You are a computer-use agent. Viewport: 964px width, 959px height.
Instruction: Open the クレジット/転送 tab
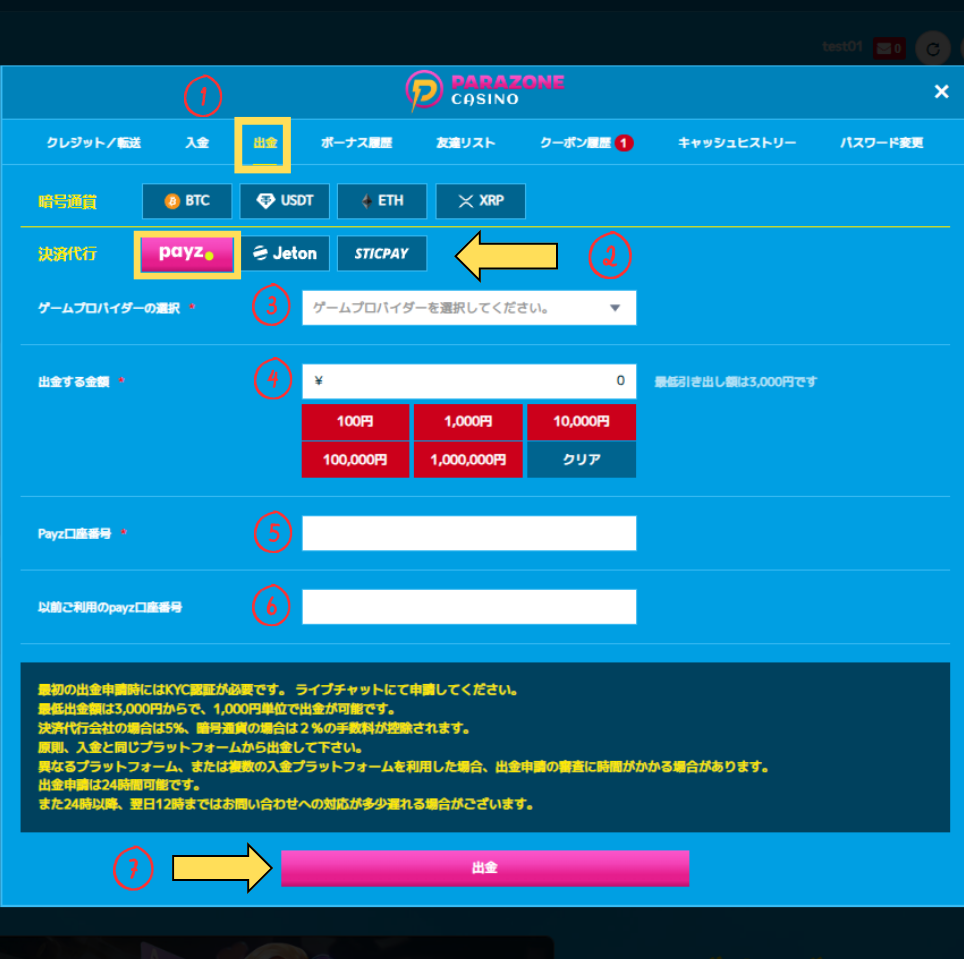click(93, 143)
